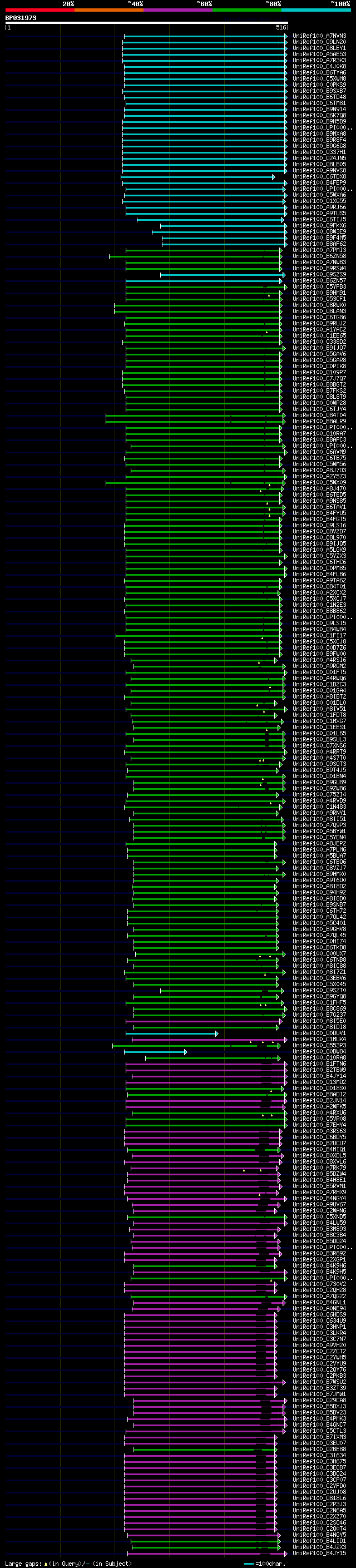Select the UniRef100_B4FYU5 label
Viewport: 356px width, 1568px height.
click(x=319, y=513)
